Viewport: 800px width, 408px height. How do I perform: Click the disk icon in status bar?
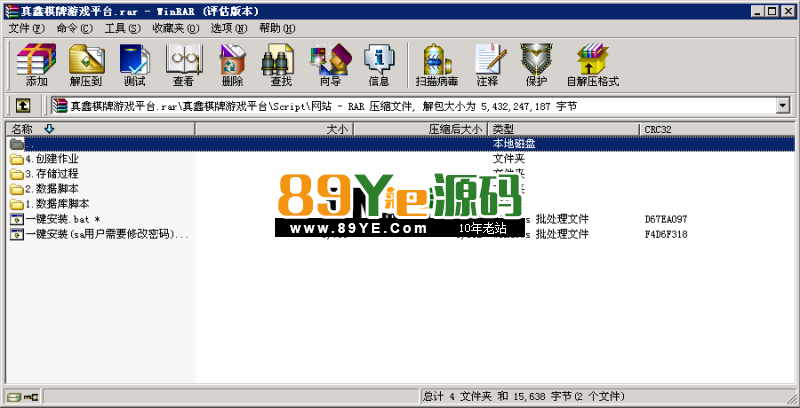coord(15,396)
